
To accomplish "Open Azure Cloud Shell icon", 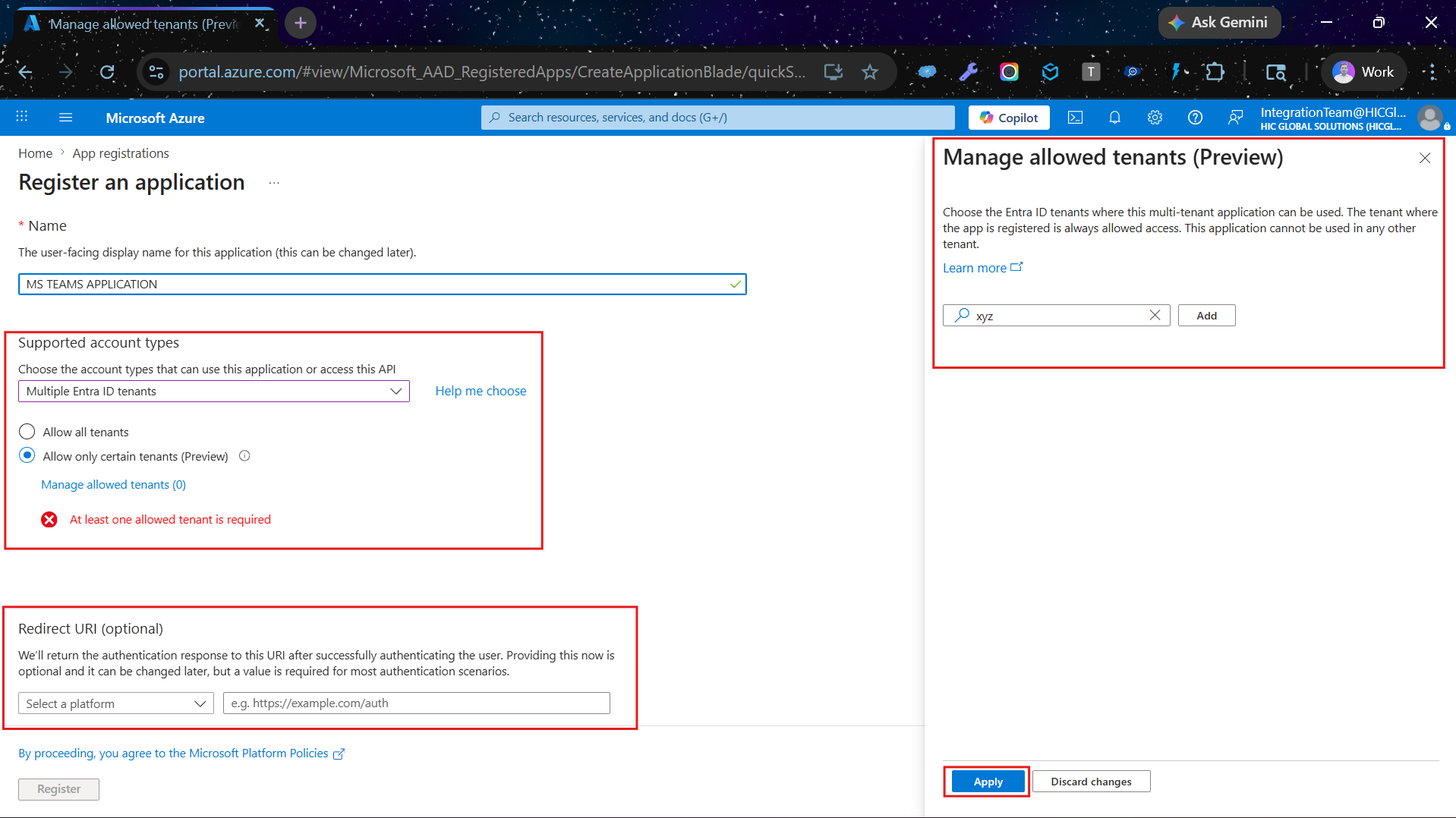I will coord(1075,118).
